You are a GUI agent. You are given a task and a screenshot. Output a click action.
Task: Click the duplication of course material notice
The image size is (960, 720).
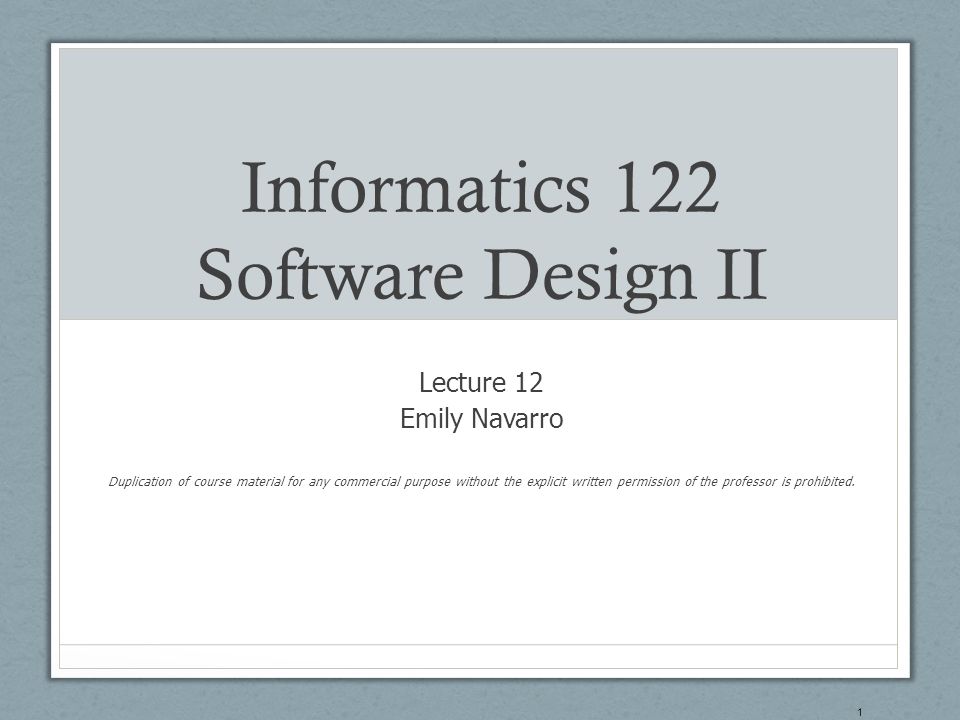pyautogui.click(x=481, y=482)
